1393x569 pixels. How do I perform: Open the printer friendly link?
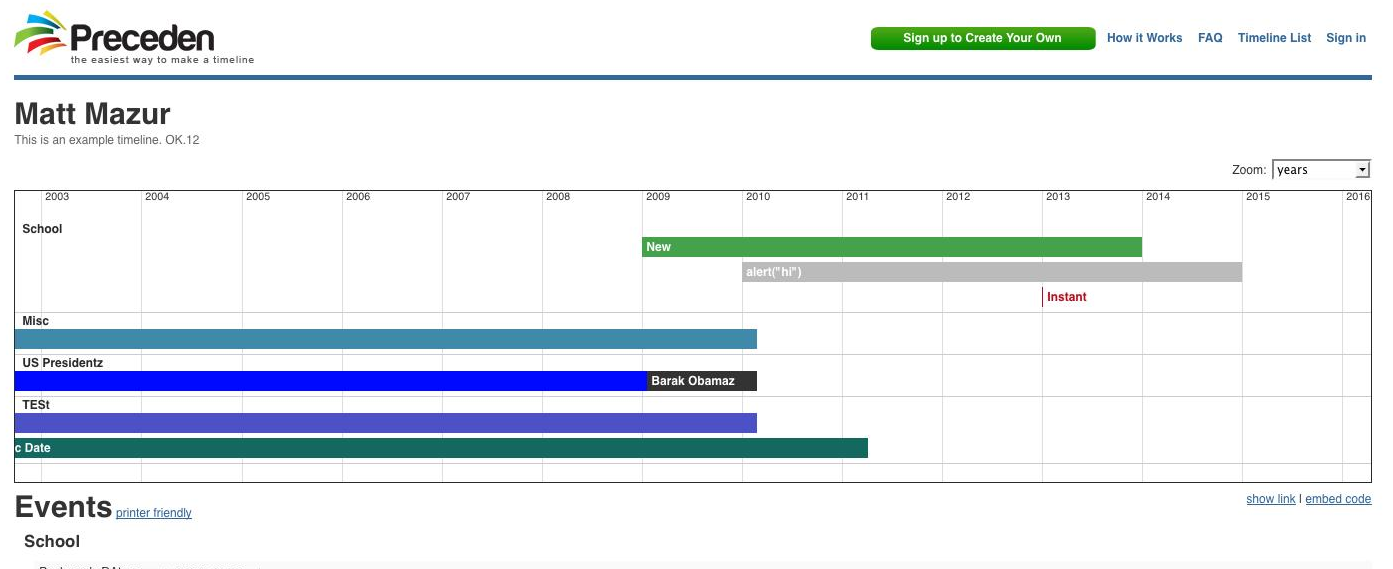tap(153, 513)
